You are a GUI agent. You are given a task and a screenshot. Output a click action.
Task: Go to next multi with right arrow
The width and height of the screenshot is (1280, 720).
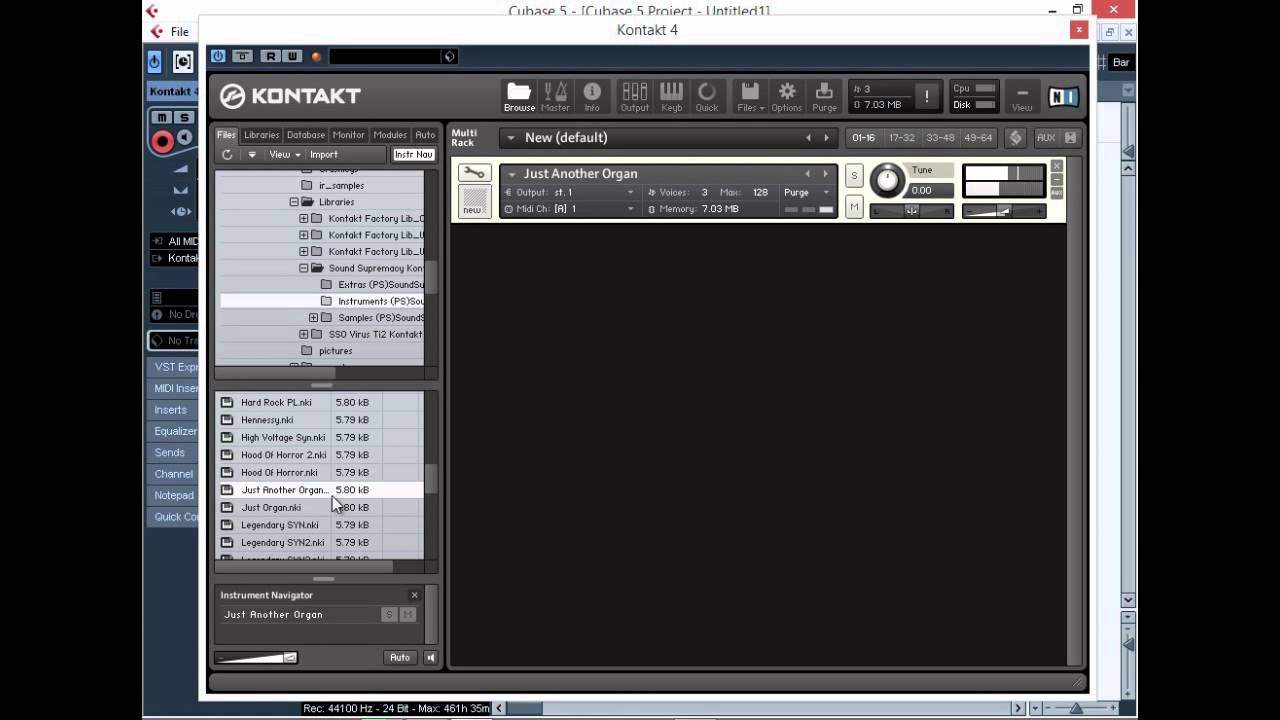tap(826, 138)
